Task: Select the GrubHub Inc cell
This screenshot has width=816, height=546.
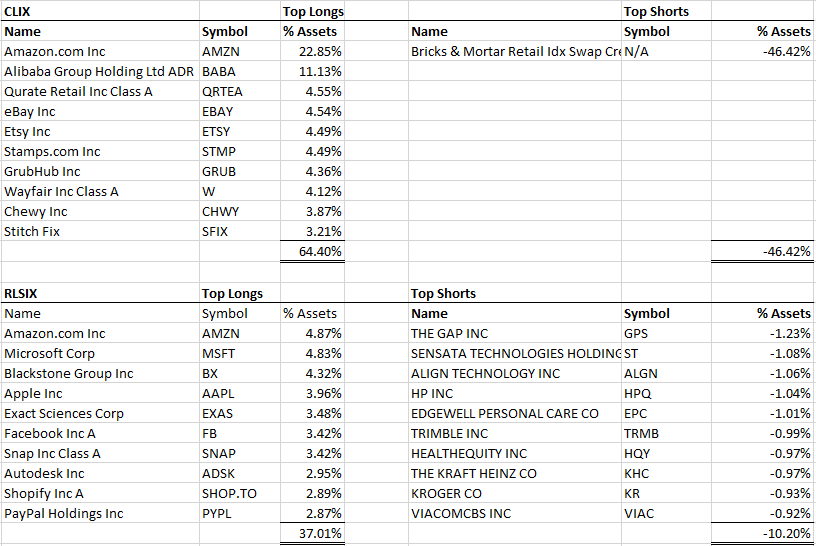Action: tap(42, 171)
